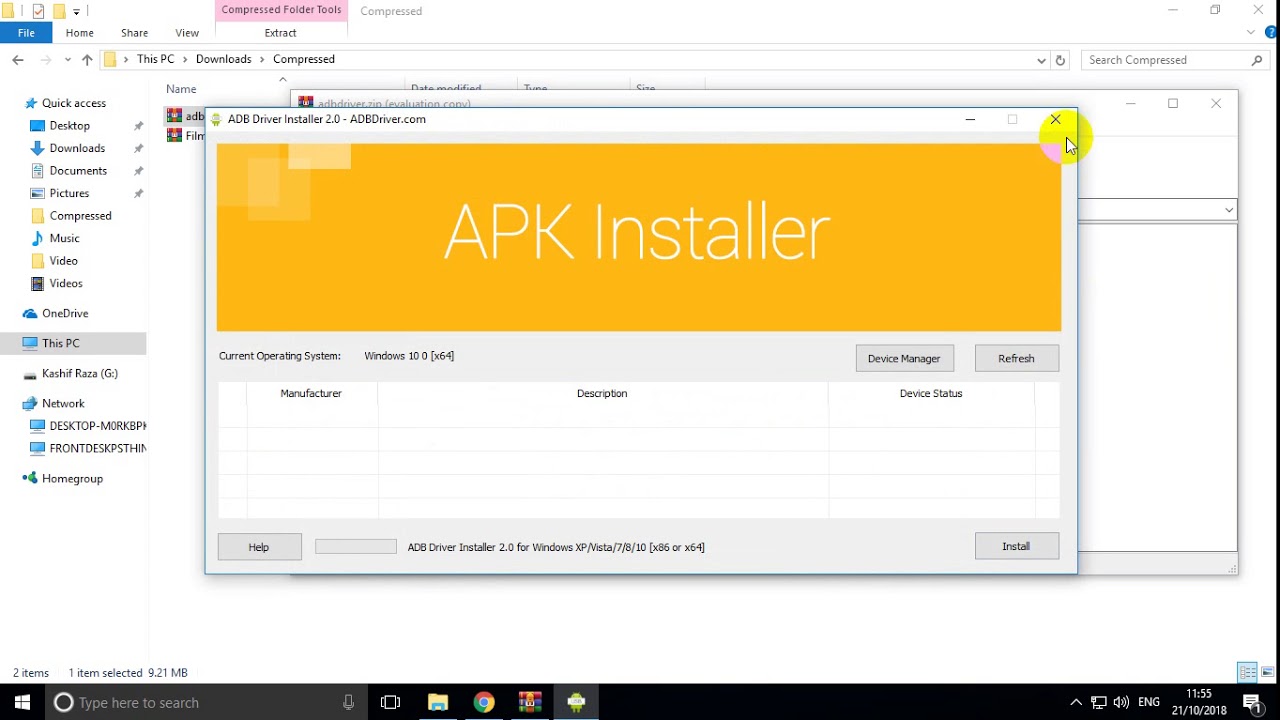The width and height of the screenshot is (1280, 720).
Task: Select Network in the navigation pane
Action: [63, 403]
